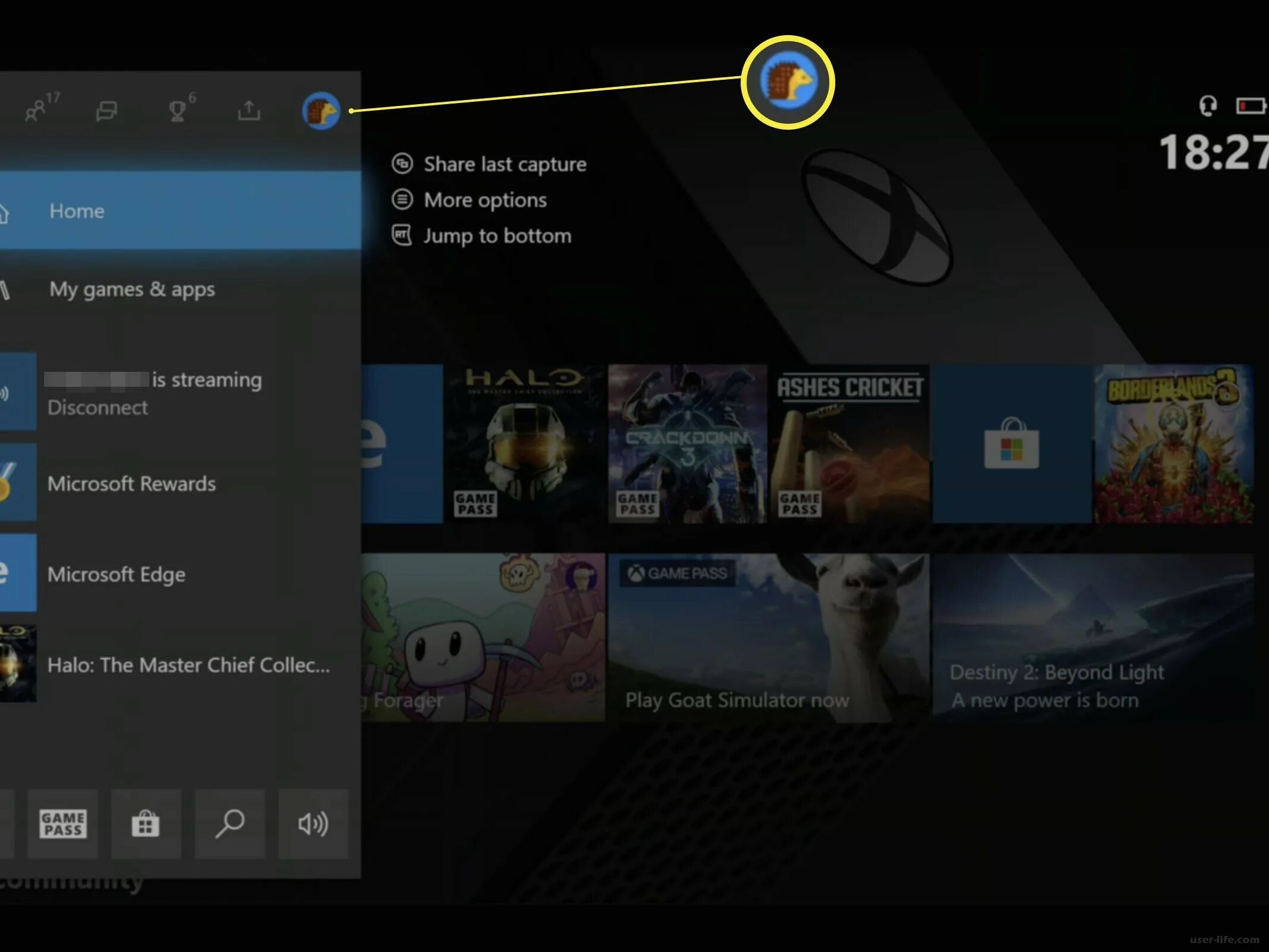
Task: Click the More options hint
Action: click(x=485, y=200)
